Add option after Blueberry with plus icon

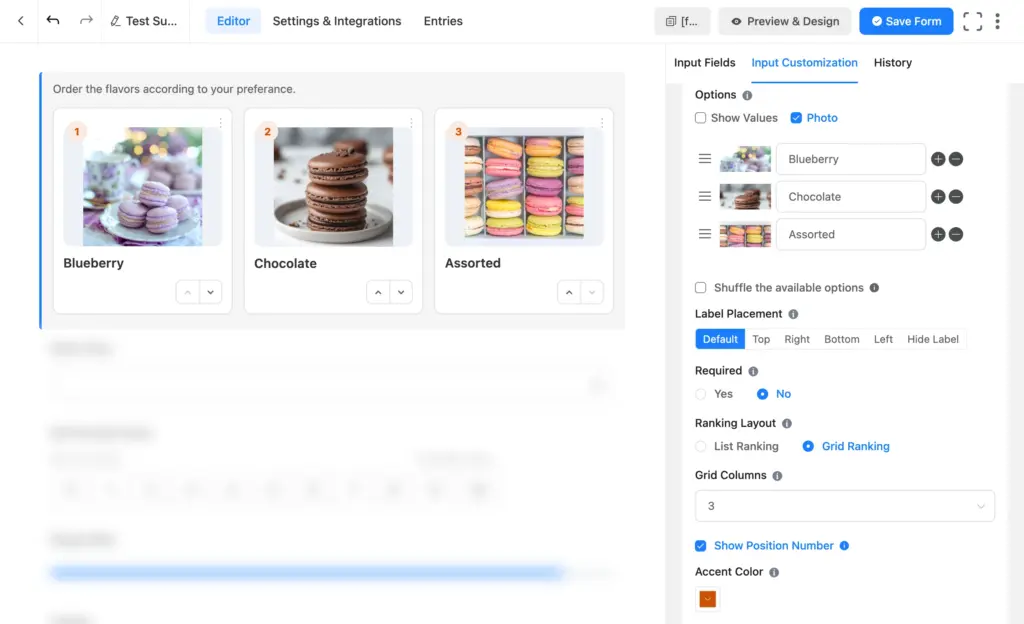pyautogui.click(x=938, y=159)
